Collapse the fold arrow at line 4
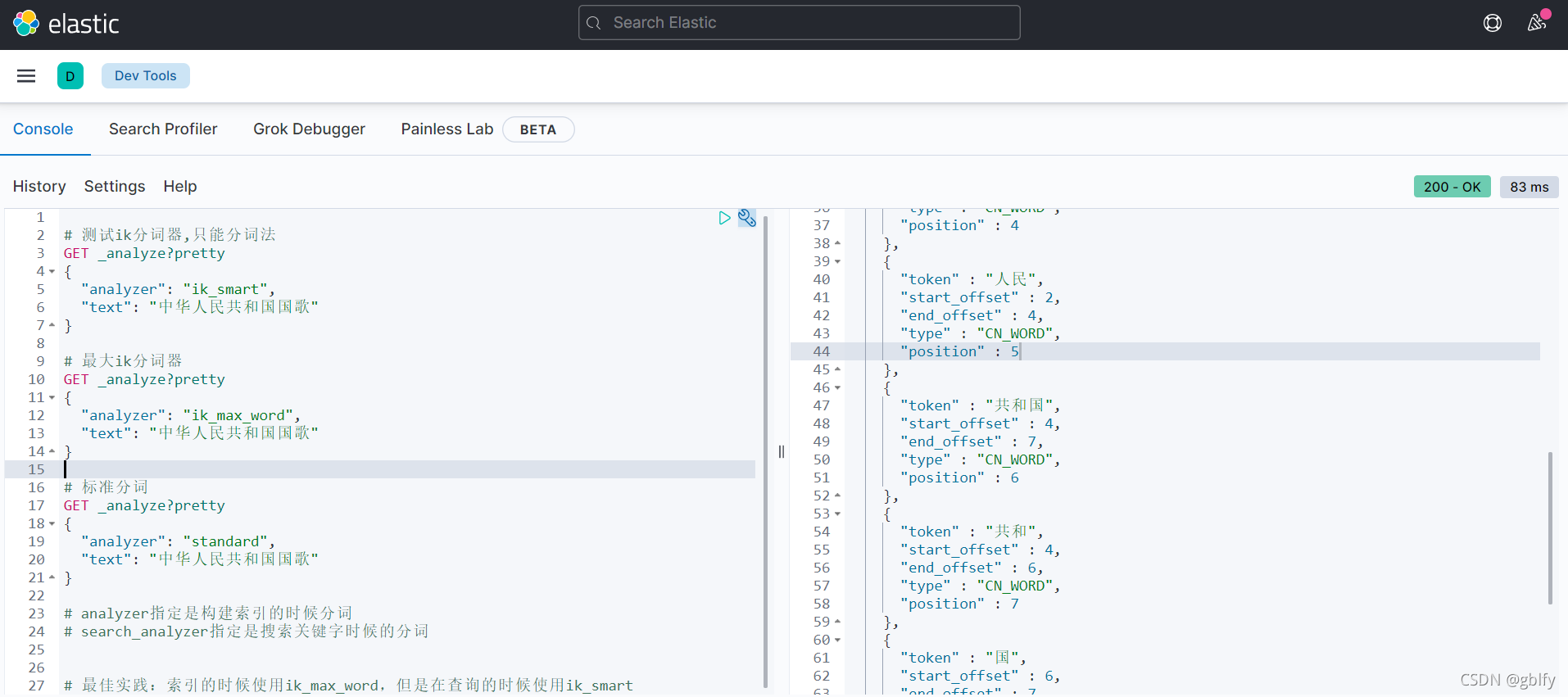 point(52,272)
